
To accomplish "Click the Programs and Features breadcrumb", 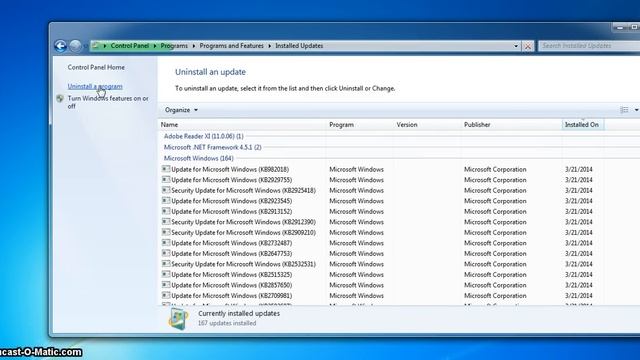I will (x=231, y=46).
